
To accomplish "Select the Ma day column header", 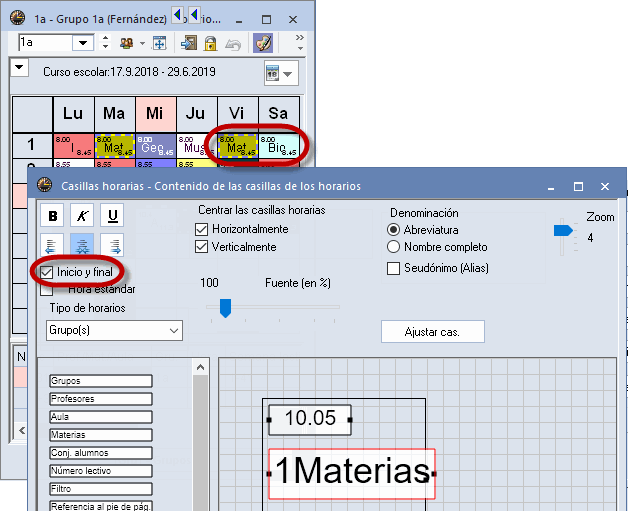I will tap(115, 114).
